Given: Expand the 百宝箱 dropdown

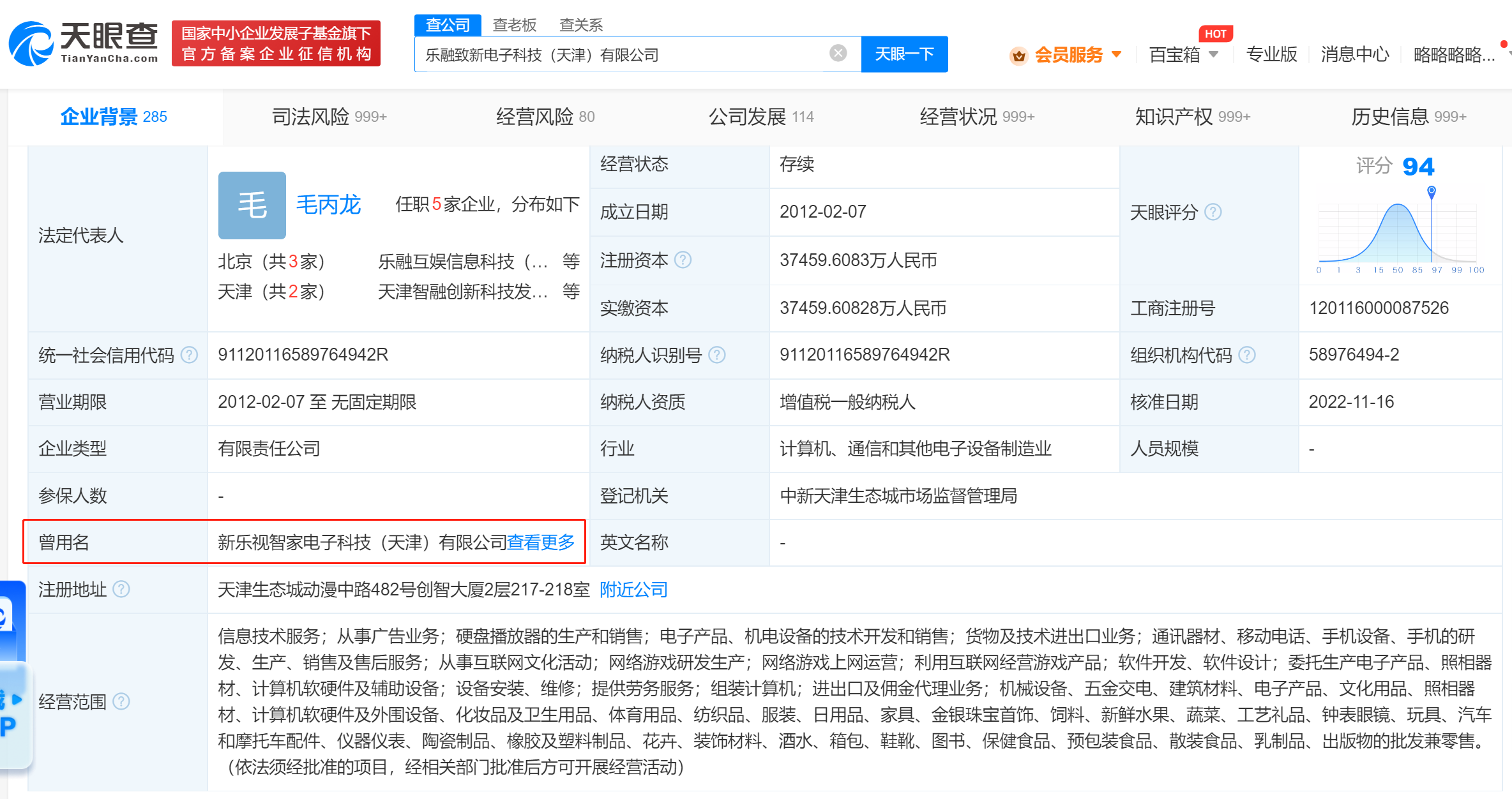Looking at the screenshot, I should coord(1213,54).
